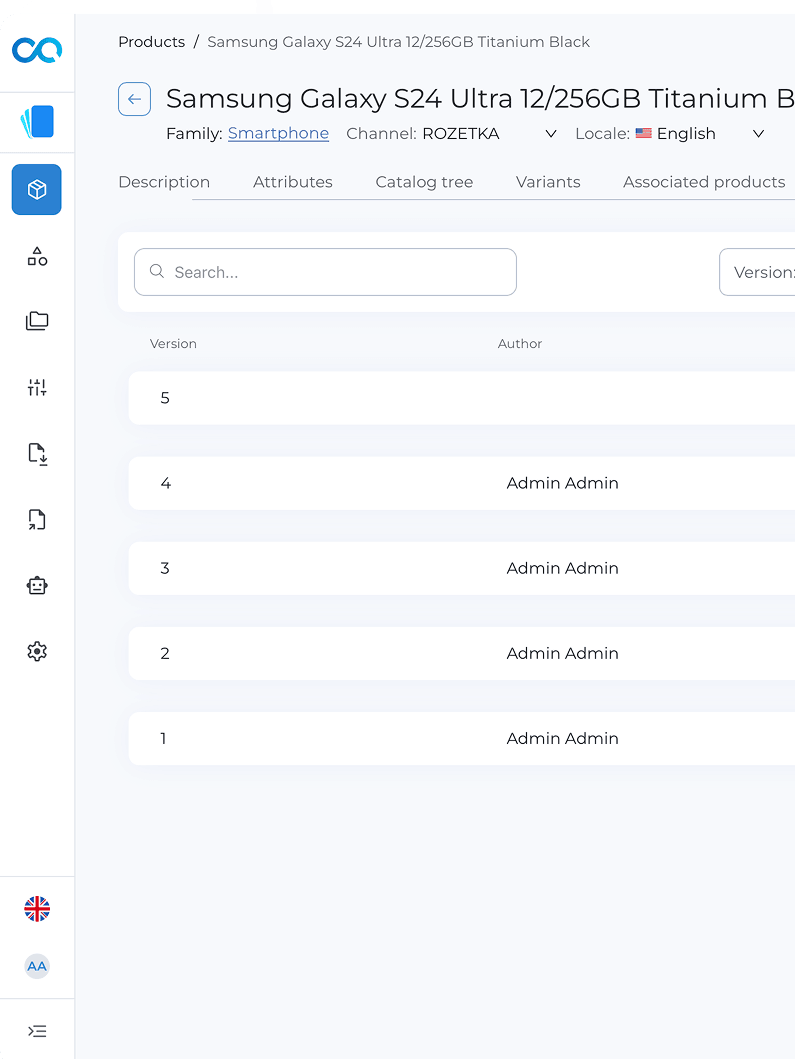Open the robot automation sidebar icon

point(37,586)
